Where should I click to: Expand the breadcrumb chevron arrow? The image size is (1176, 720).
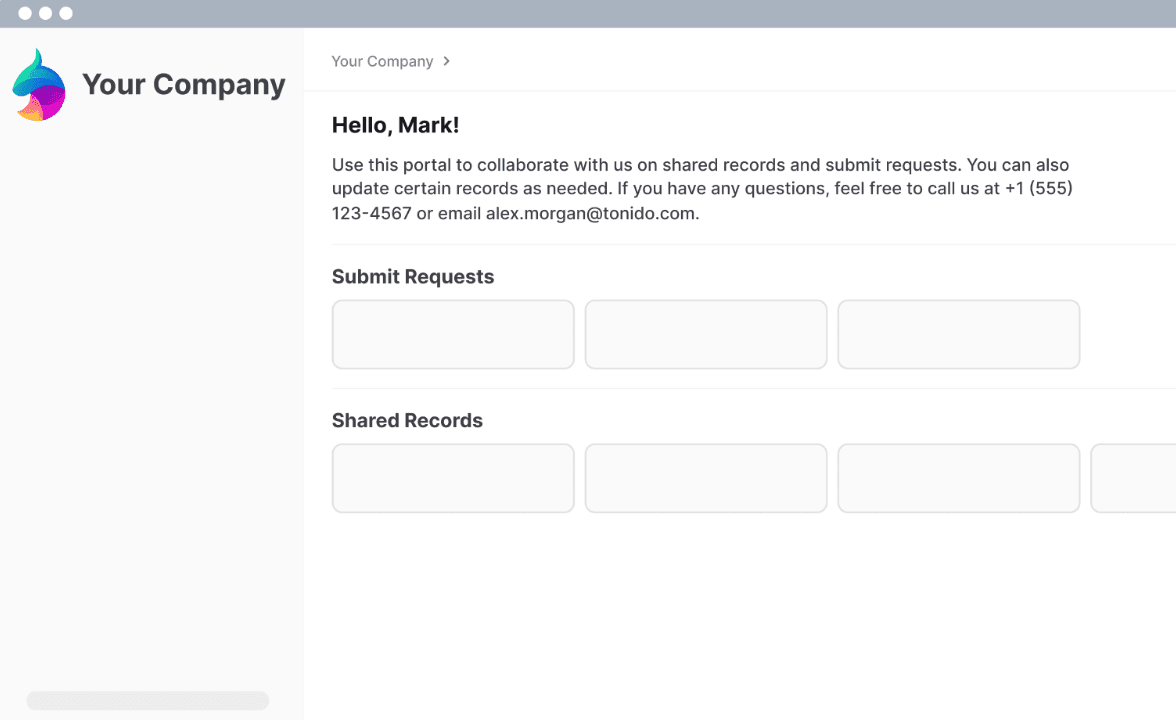tap(446, 61)
